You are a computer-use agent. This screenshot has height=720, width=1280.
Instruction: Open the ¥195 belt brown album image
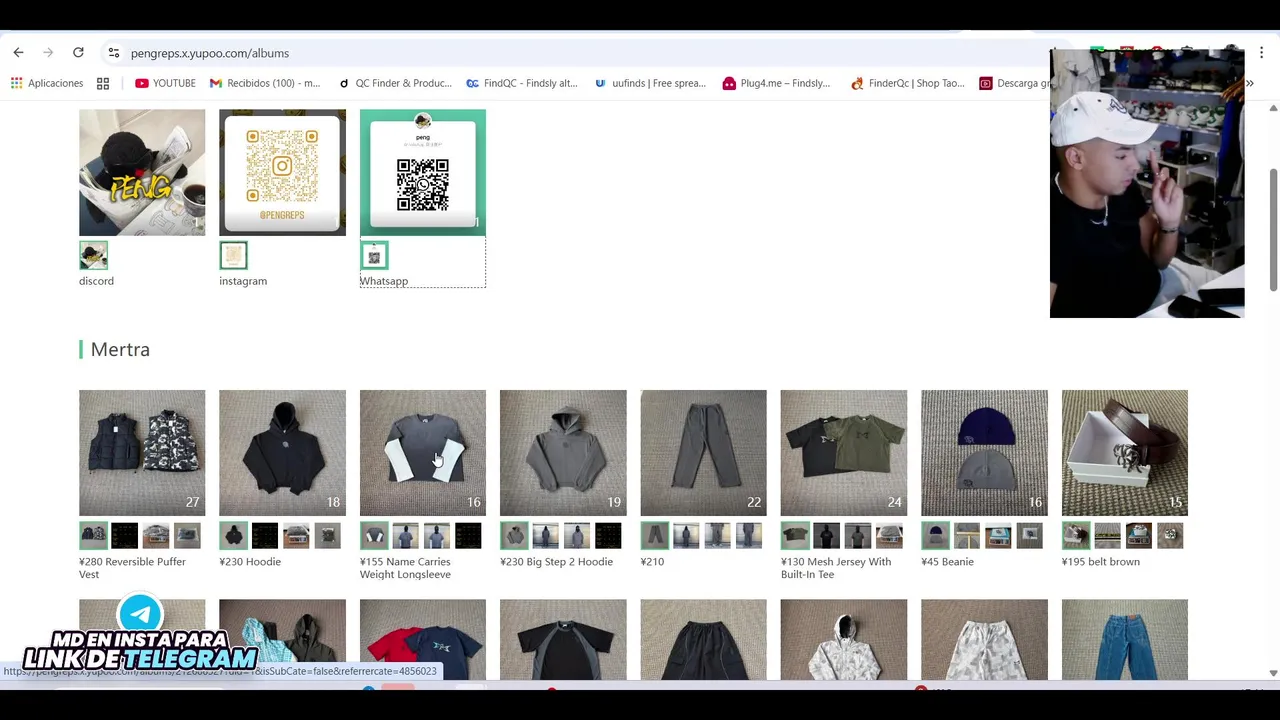click(x=1125, y=453)
